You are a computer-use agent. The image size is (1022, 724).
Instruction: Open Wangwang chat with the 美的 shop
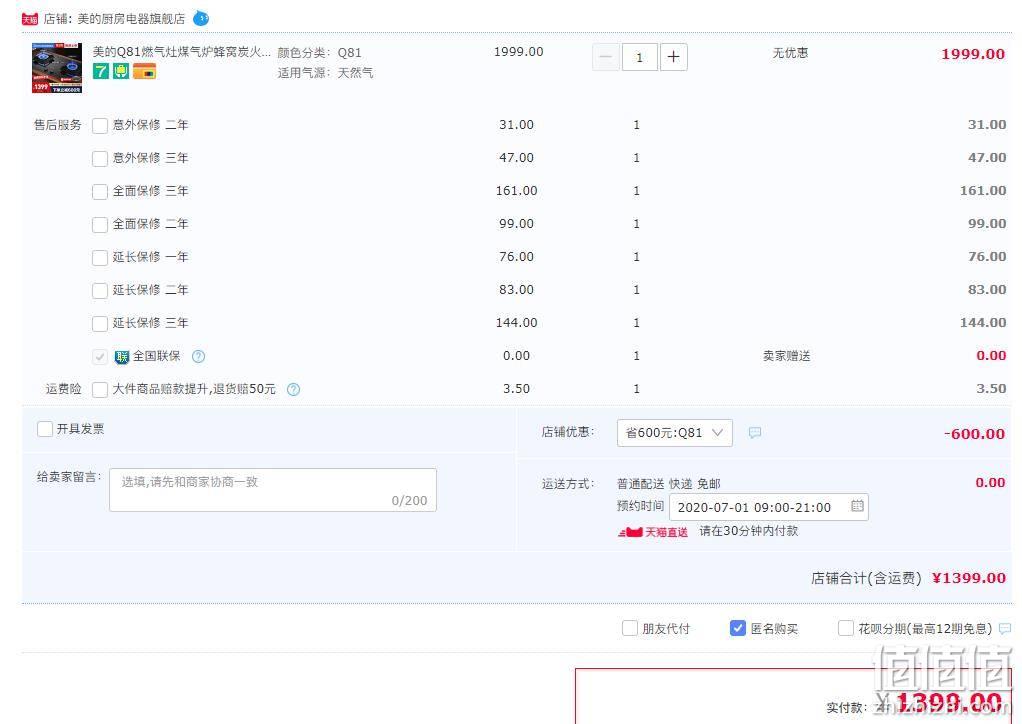point(201,19)
